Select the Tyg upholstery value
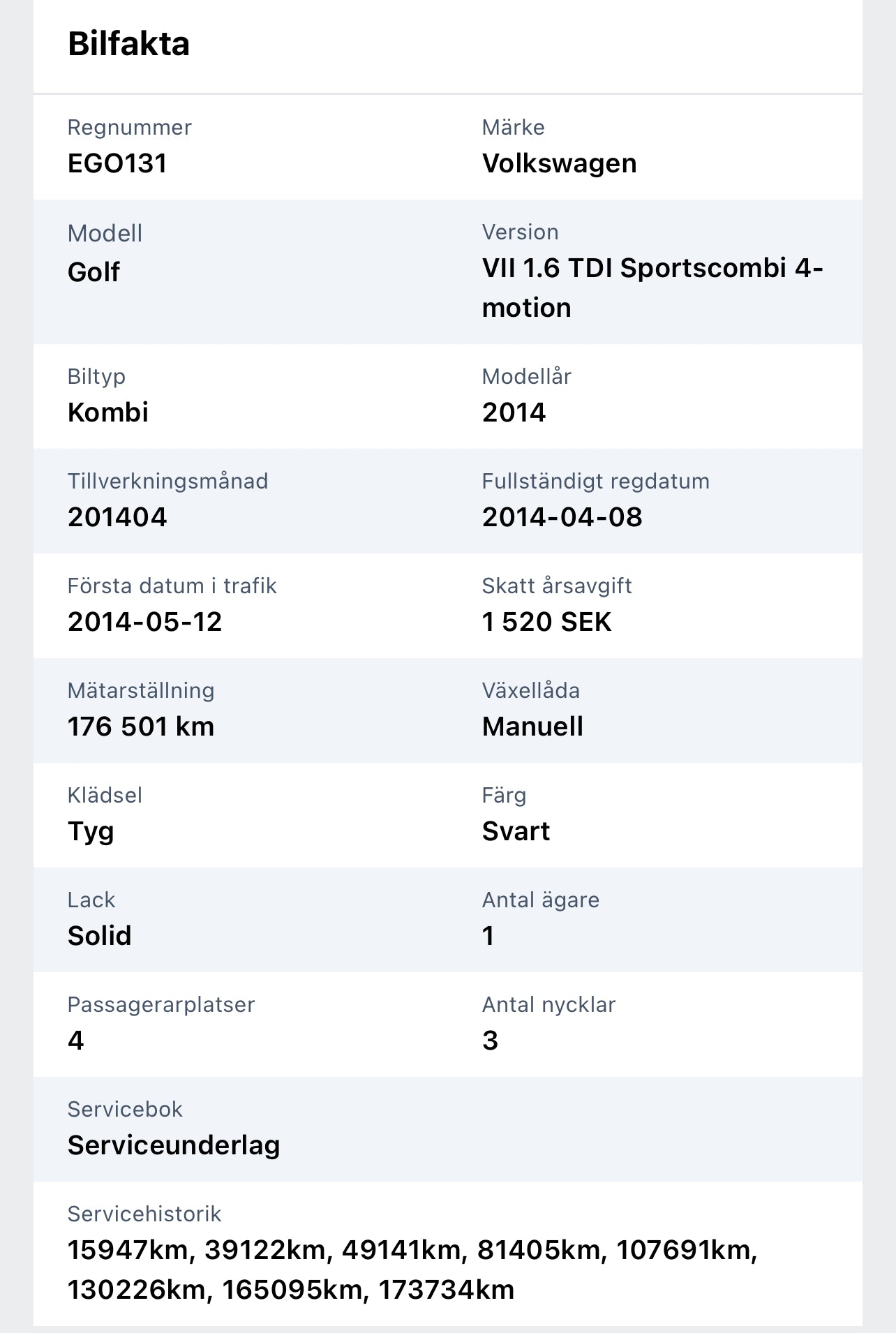The width and height of the screenshot is (896, 1333). [91, 831]
